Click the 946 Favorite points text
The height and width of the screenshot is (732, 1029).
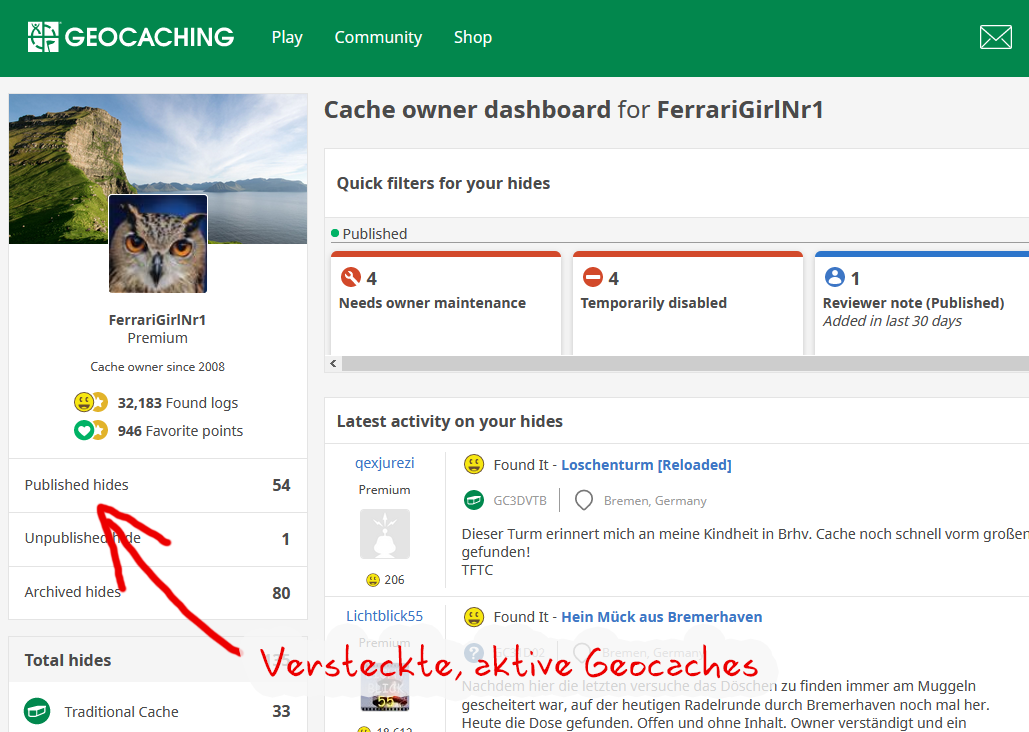[x=180, y=431]
